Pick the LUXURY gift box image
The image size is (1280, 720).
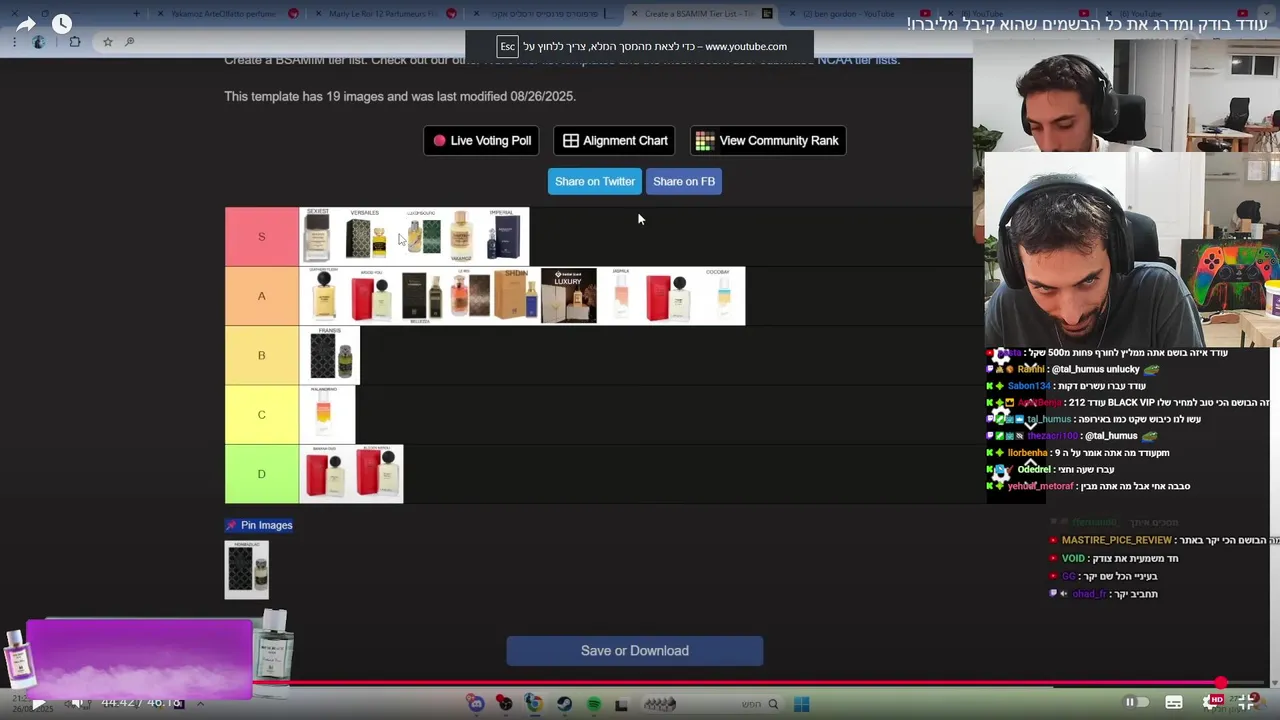coord(568,296)
